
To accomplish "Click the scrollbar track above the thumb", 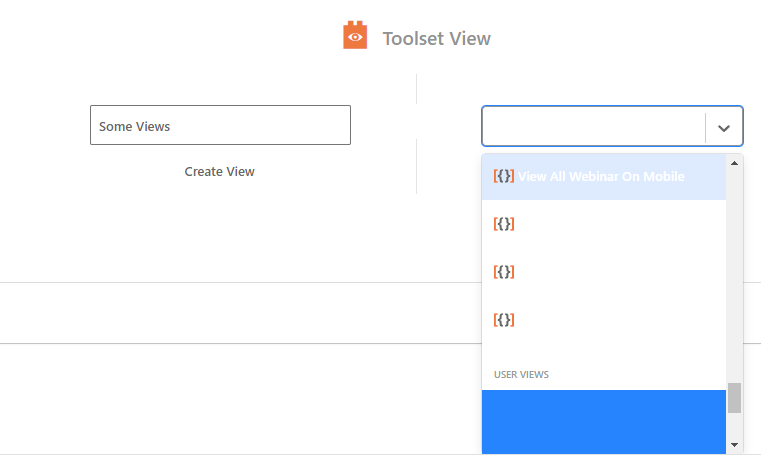I will tap(734, 275).
